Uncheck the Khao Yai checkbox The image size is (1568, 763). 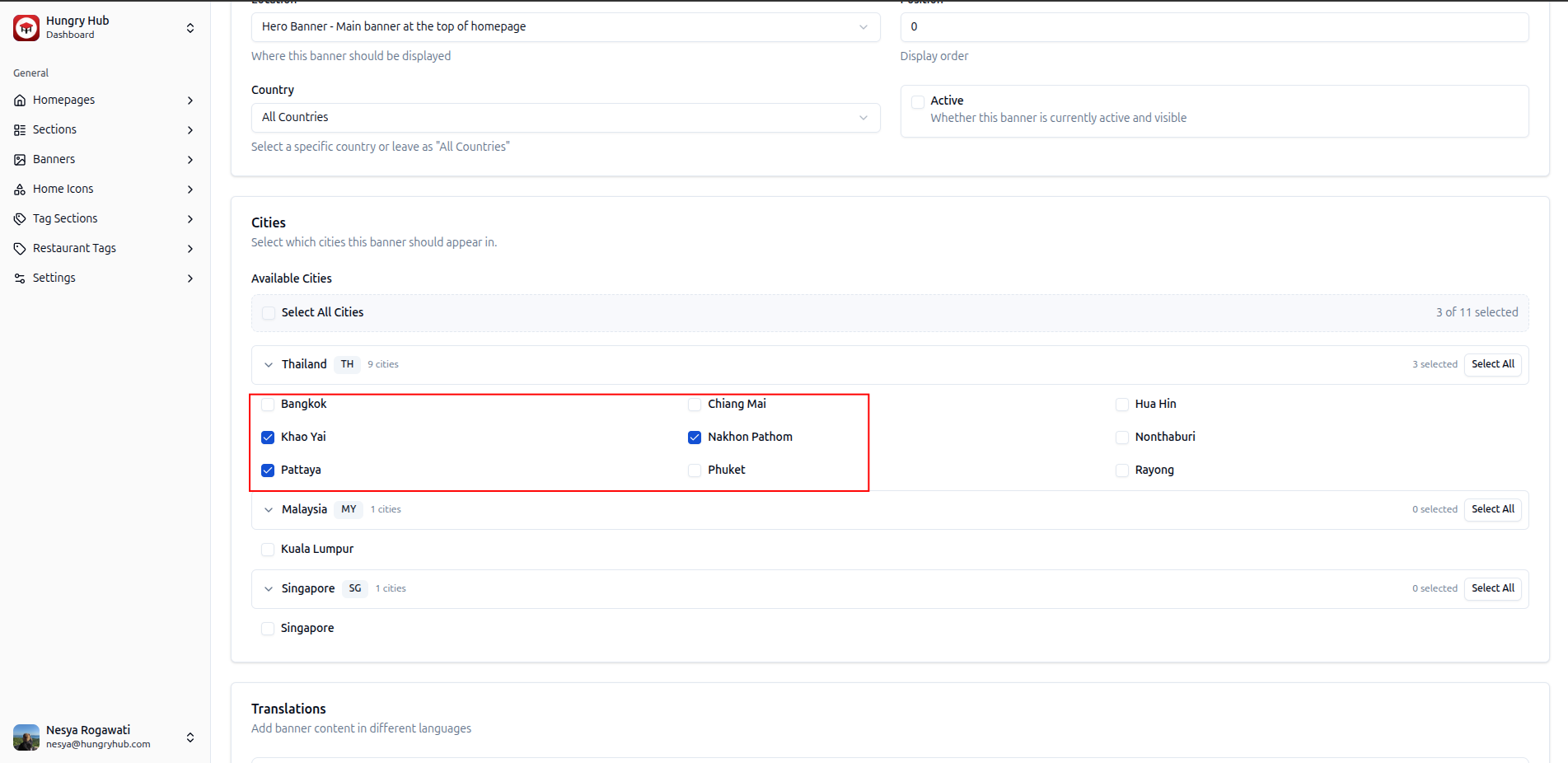coord(268,438)
